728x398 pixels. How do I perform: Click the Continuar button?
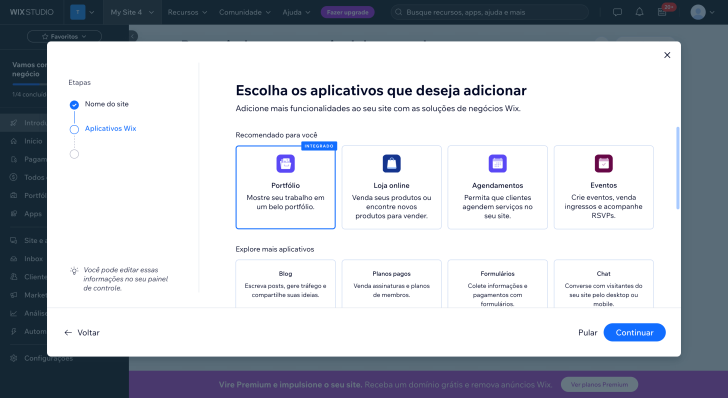[x=634, y=333]
